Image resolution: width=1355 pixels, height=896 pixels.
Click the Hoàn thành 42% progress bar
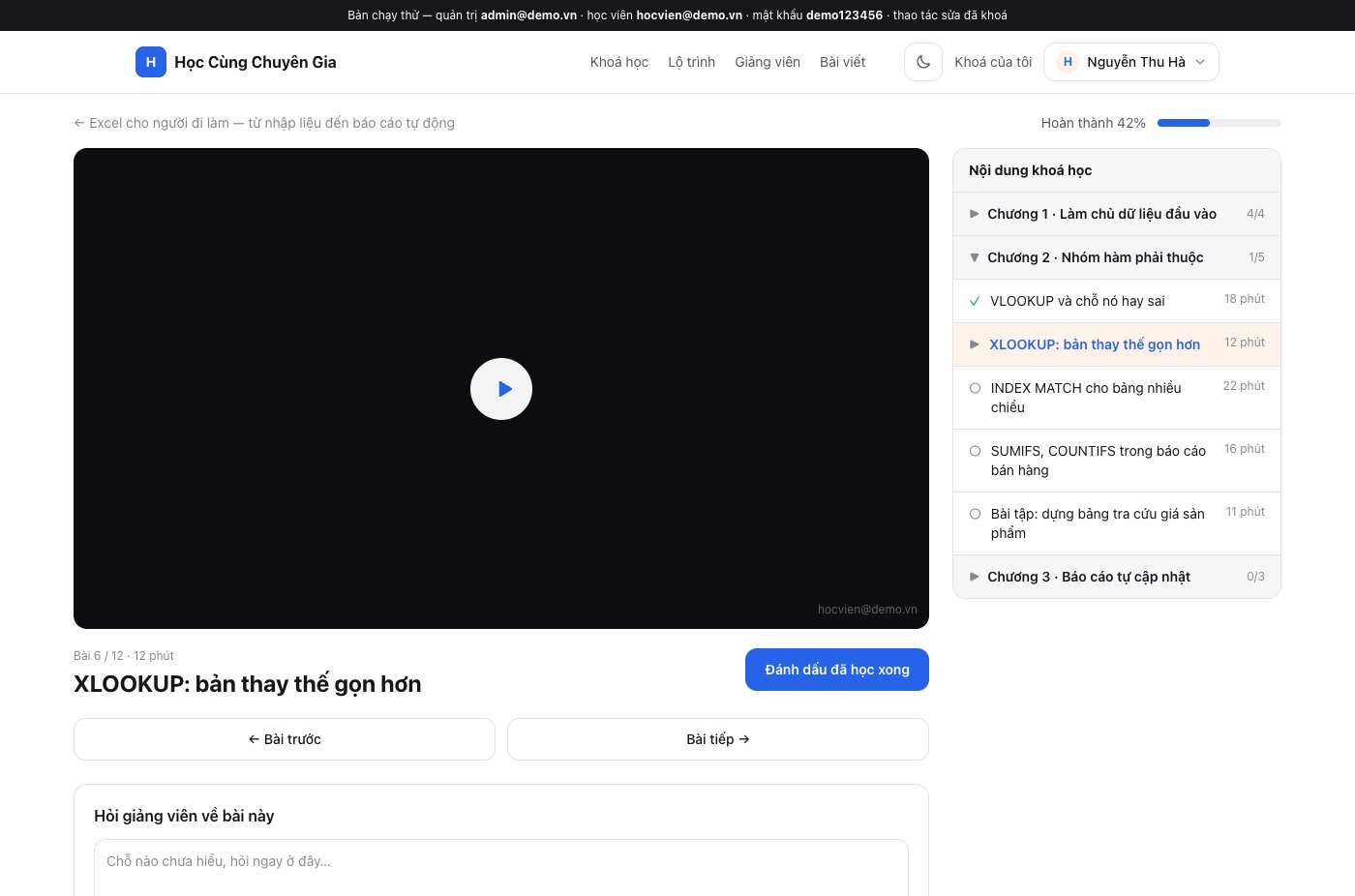[x=1219, y=123]
